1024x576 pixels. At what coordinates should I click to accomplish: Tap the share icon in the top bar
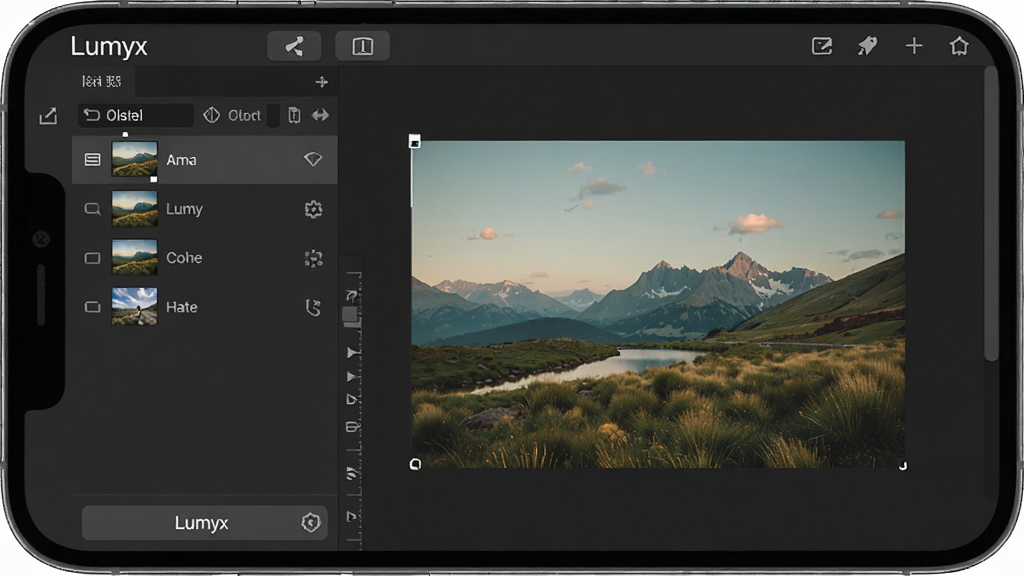click(x=294, y=46)
